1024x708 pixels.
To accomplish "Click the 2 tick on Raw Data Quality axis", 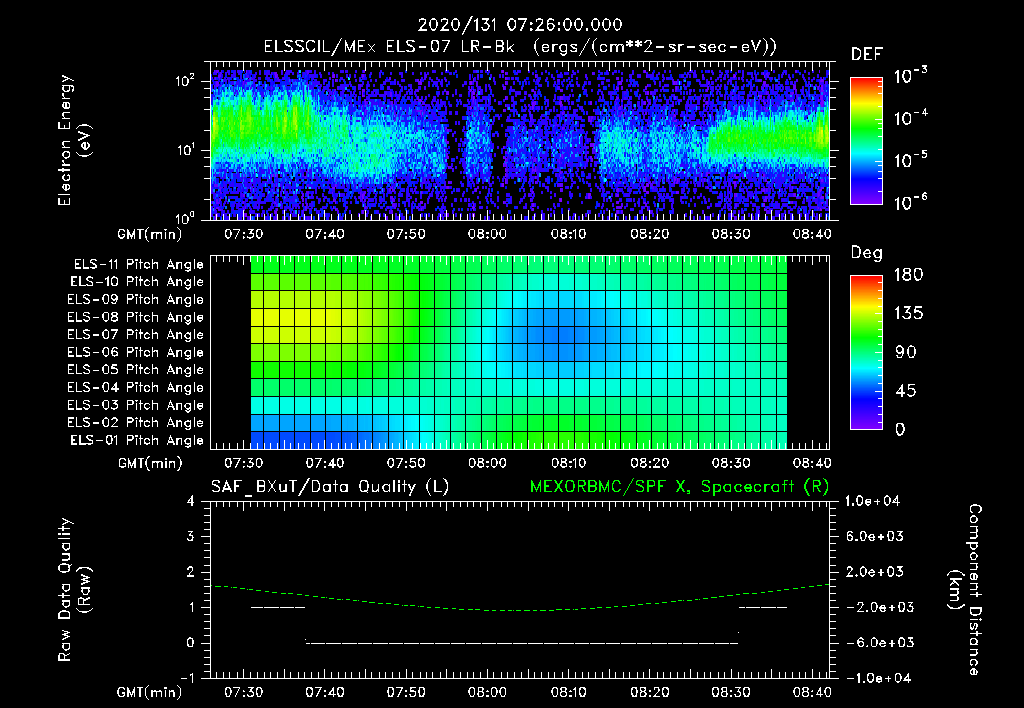I will click(x=191, y=571).
